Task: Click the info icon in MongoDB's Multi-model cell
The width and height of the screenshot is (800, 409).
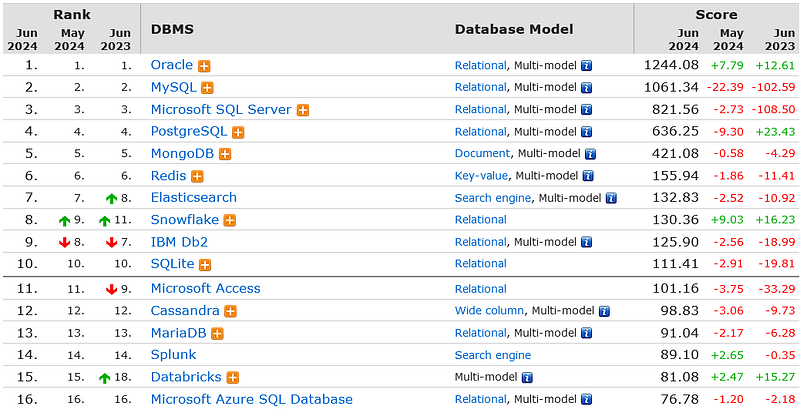Action: (x=591, y=154)
